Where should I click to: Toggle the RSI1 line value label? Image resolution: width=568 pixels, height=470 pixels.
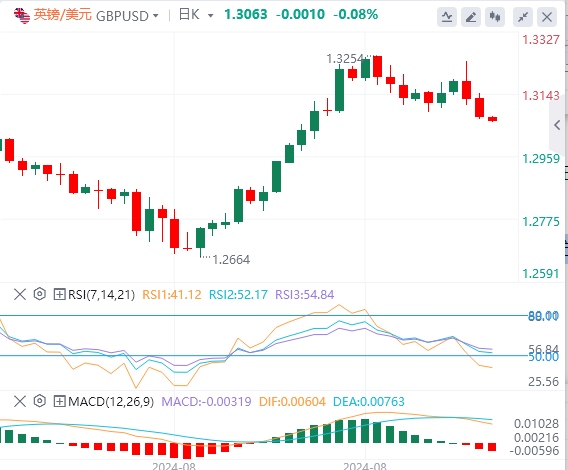(172, 295)
